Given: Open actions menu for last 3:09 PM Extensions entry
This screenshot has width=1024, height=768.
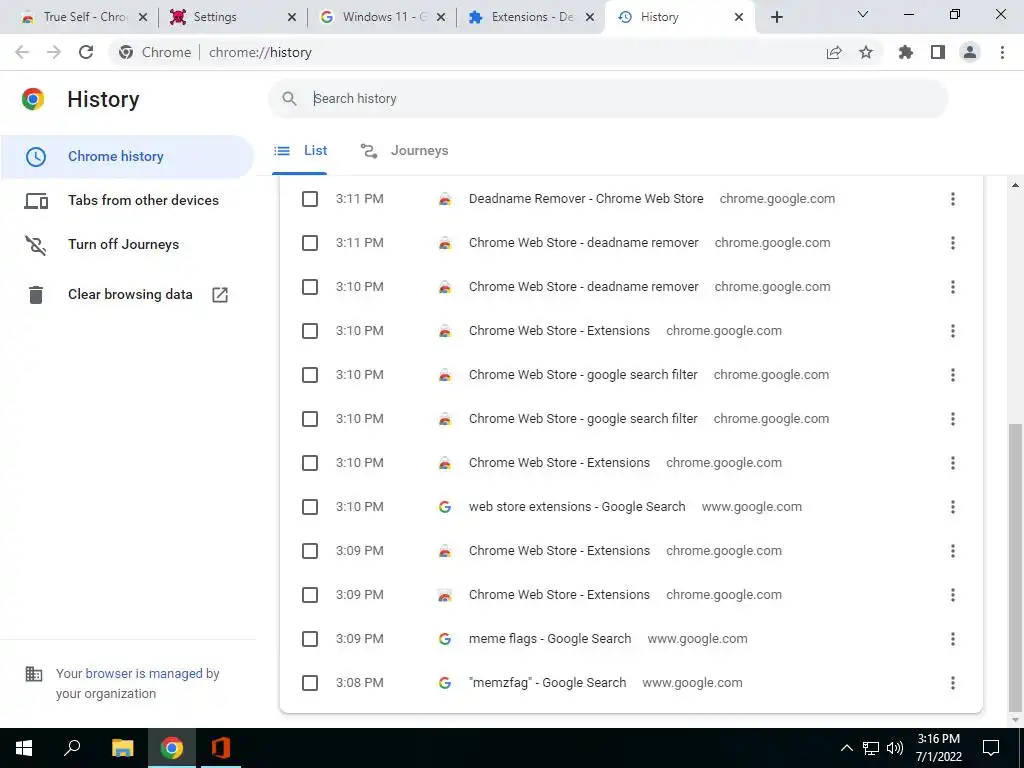Looking at the screenshot, I should [x=953, y=595].
